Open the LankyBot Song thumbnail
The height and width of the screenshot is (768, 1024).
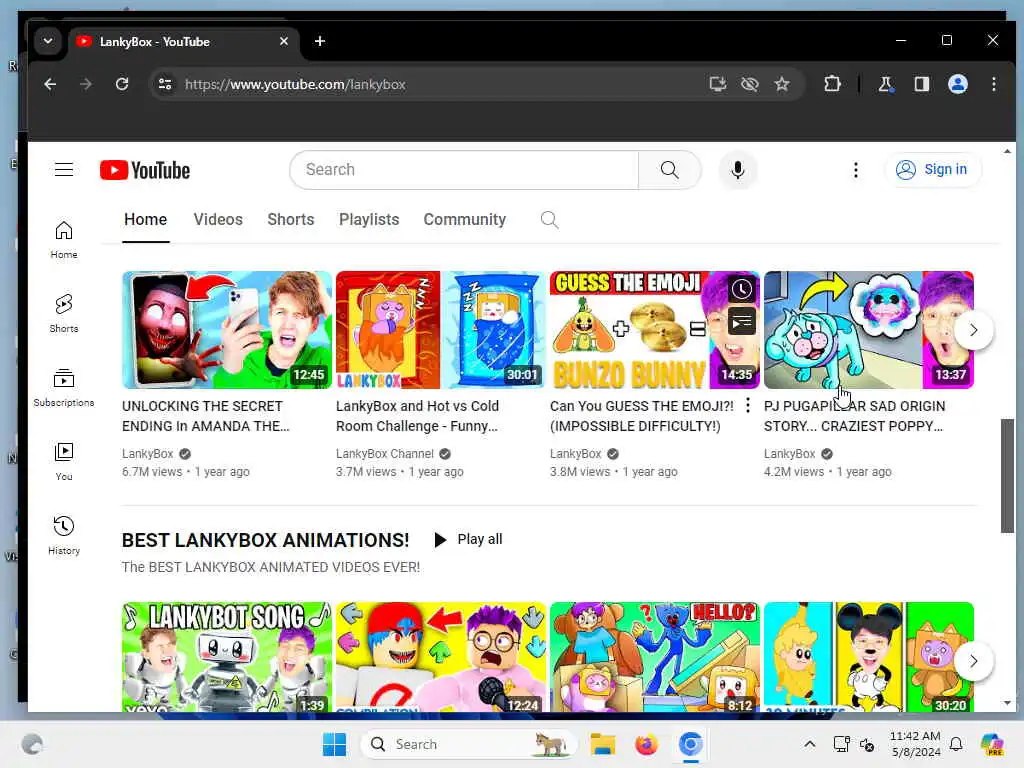click(227, 657)
